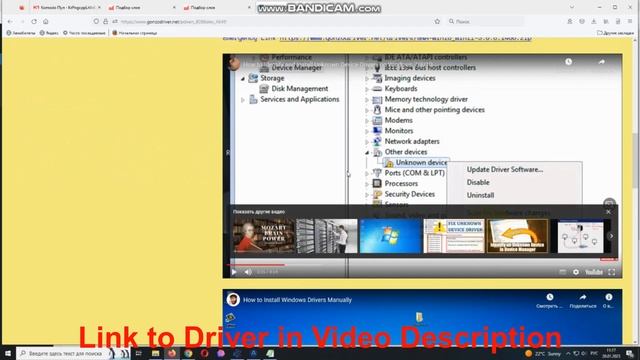
Task: Open notification center in taskbar
Action: (630, 353)
